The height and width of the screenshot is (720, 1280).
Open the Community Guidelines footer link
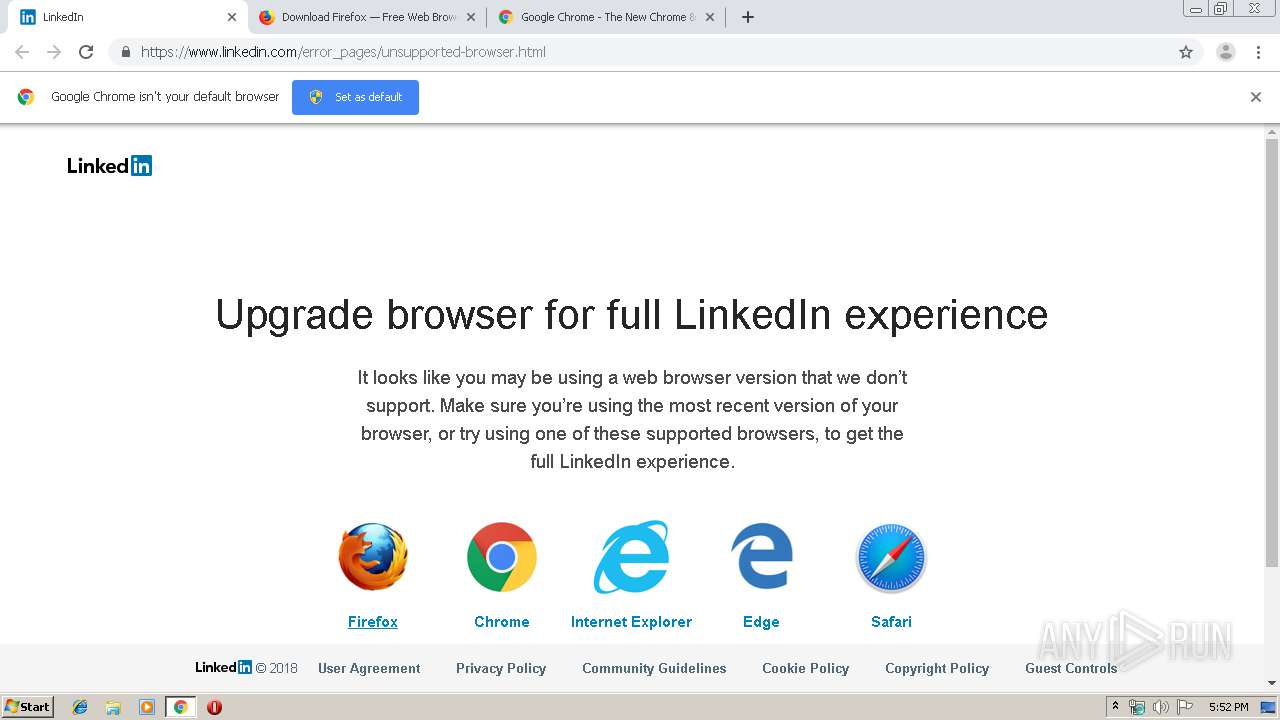654,668
